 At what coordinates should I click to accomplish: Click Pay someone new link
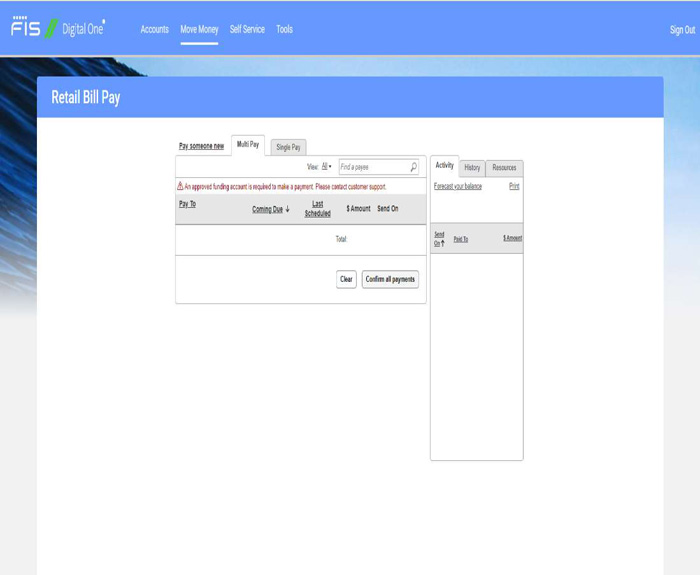(x=201, y=146)
